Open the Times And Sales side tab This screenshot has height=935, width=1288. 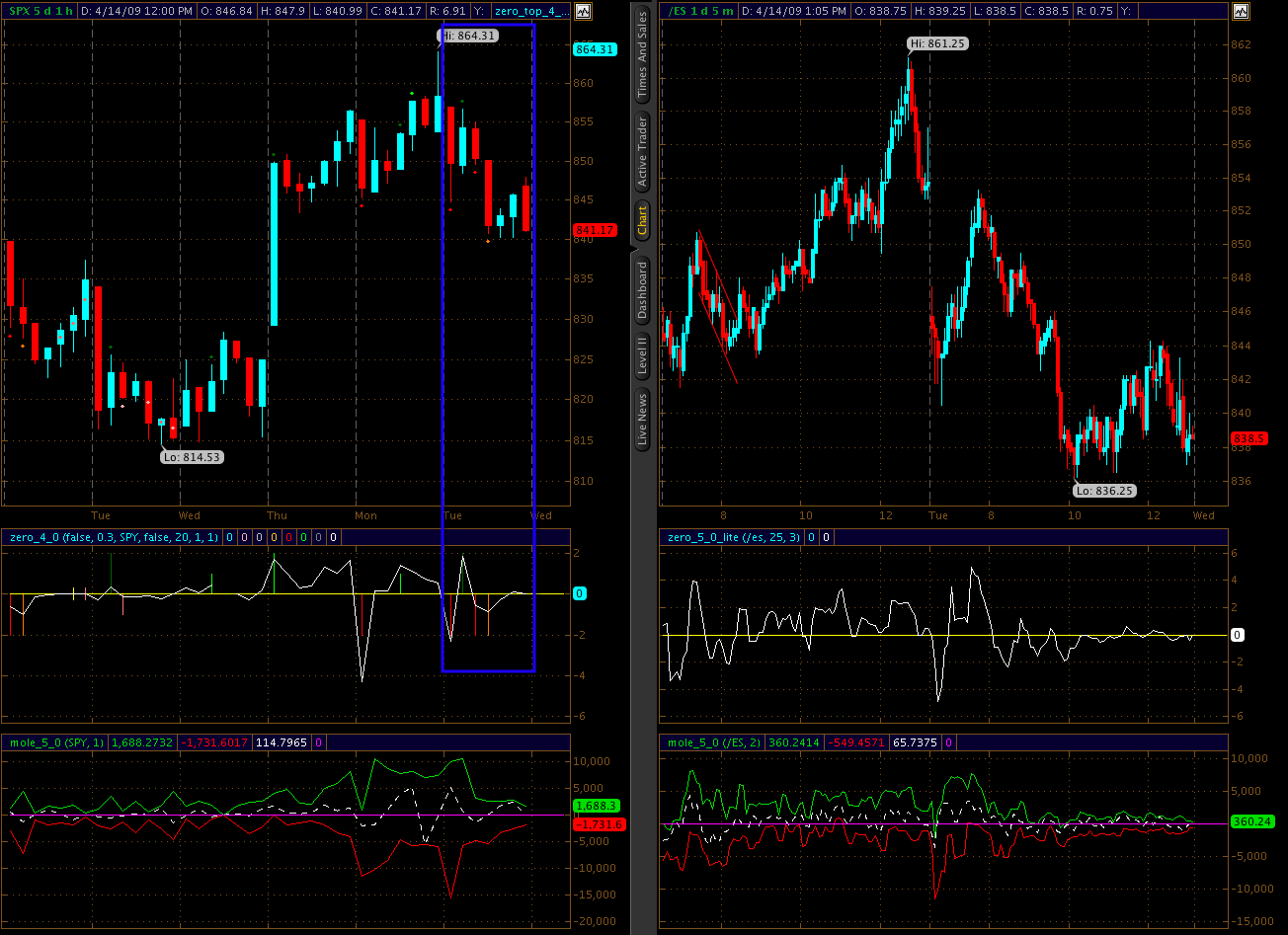tap(642, 54)
